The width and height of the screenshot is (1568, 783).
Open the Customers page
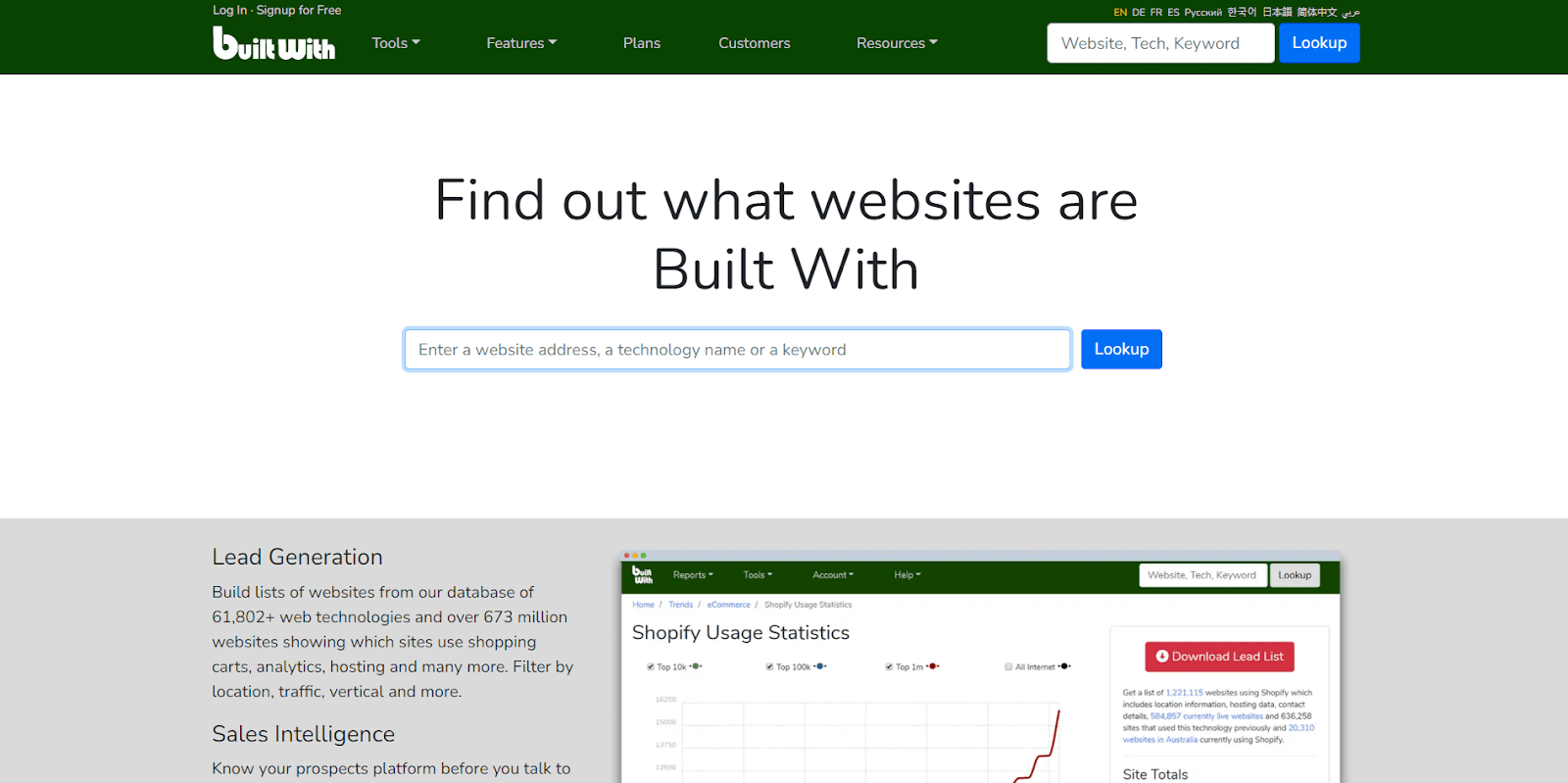(755, 43)
